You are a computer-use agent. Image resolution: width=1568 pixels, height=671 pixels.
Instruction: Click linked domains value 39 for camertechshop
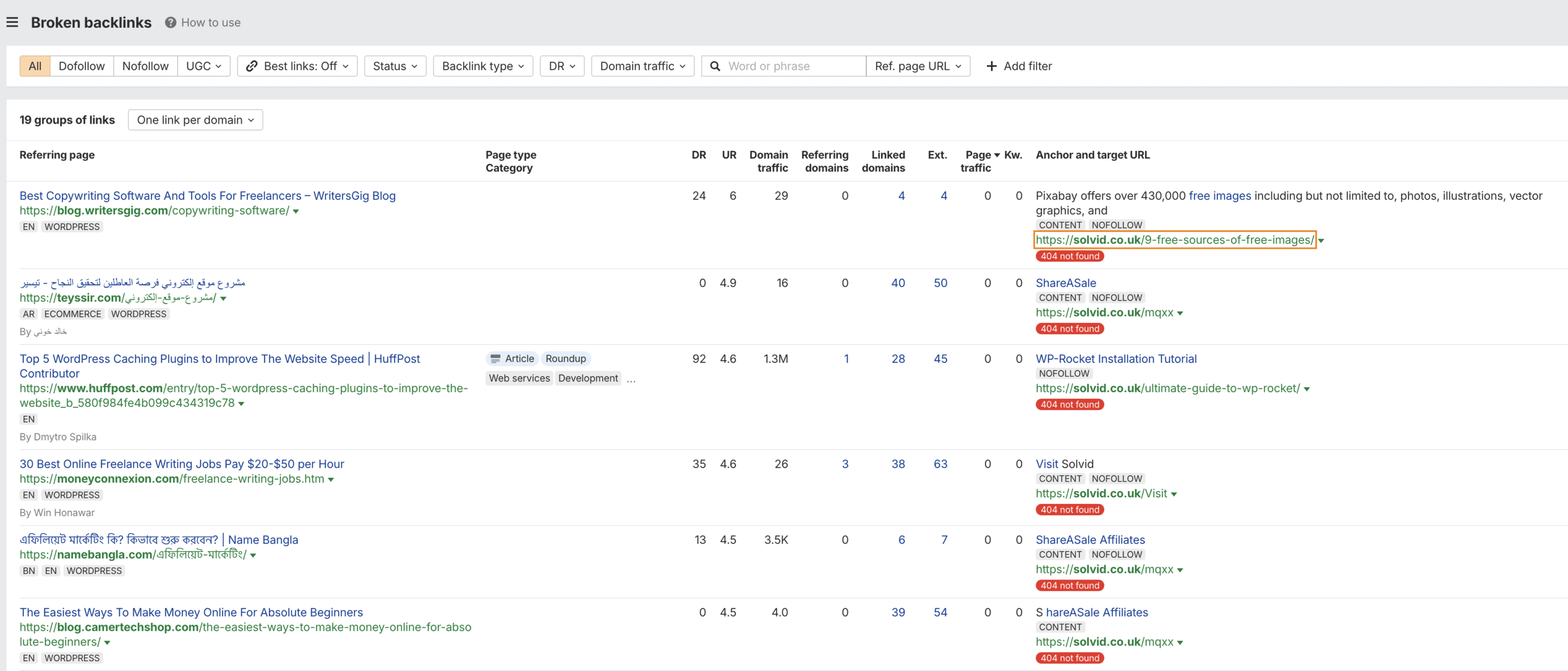coord(898,612)
